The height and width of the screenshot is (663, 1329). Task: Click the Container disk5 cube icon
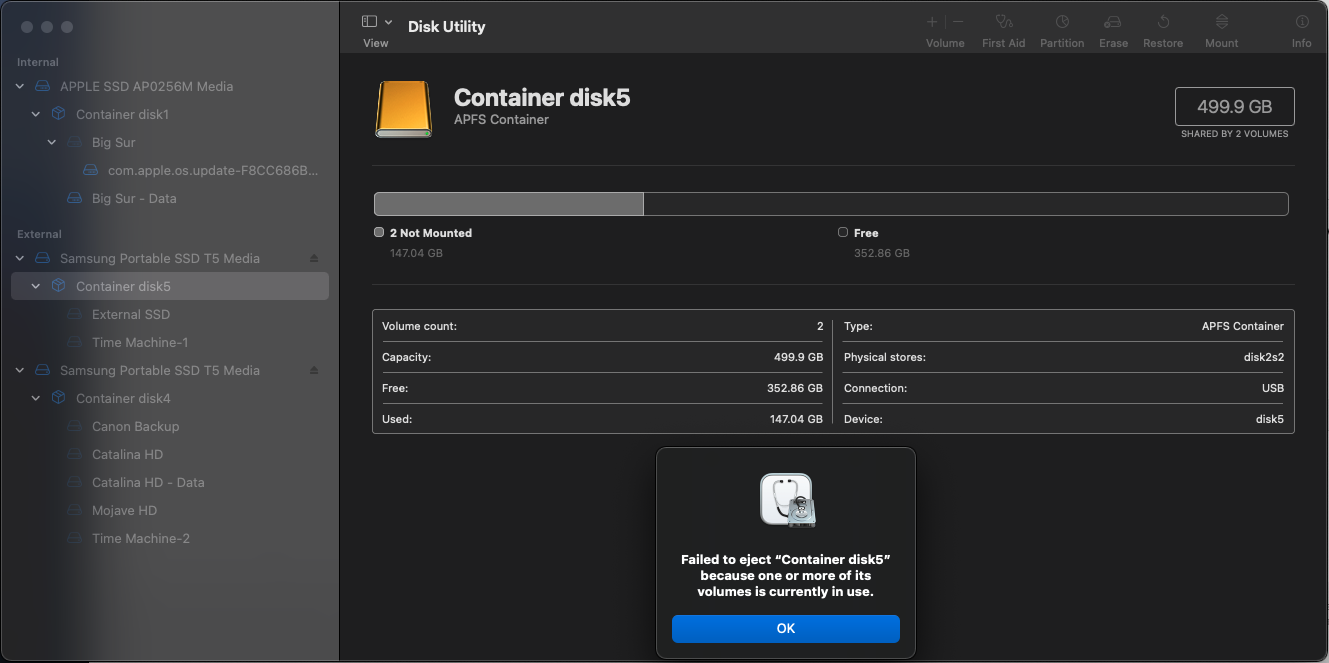[58, 286]
